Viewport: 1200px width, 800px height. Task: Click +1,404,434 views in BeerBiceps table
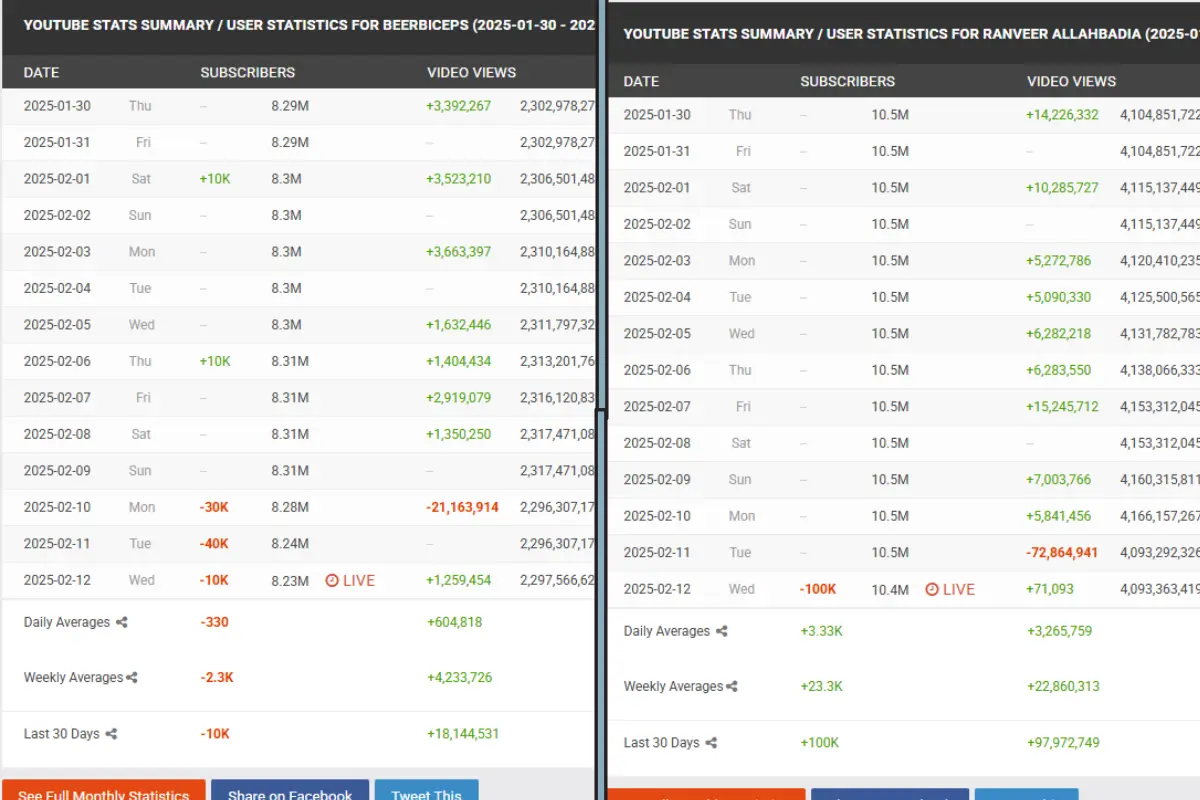(x=458, y=361)
